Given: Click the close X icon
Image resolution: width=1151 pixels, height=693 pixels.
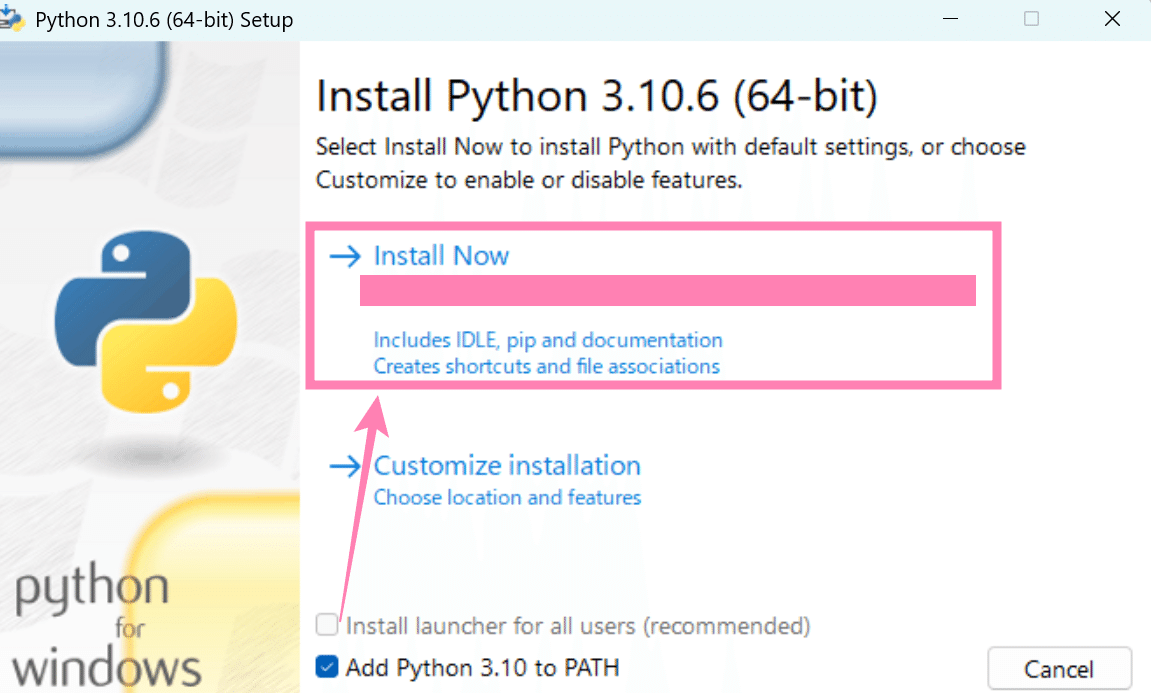Looking at the screenshot, I should pyautogui.click(x=1113, y=18).
